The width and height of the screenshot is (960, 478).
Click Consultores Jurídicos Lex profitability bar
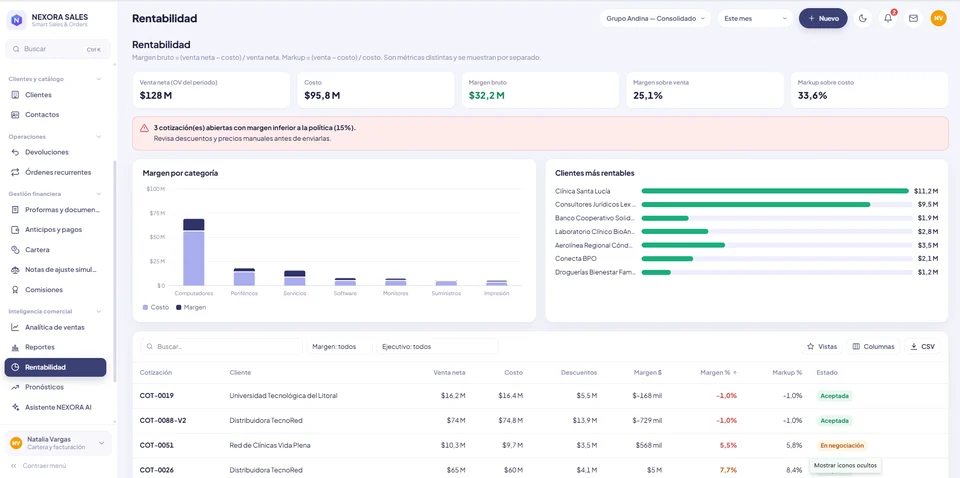[756, 204]
